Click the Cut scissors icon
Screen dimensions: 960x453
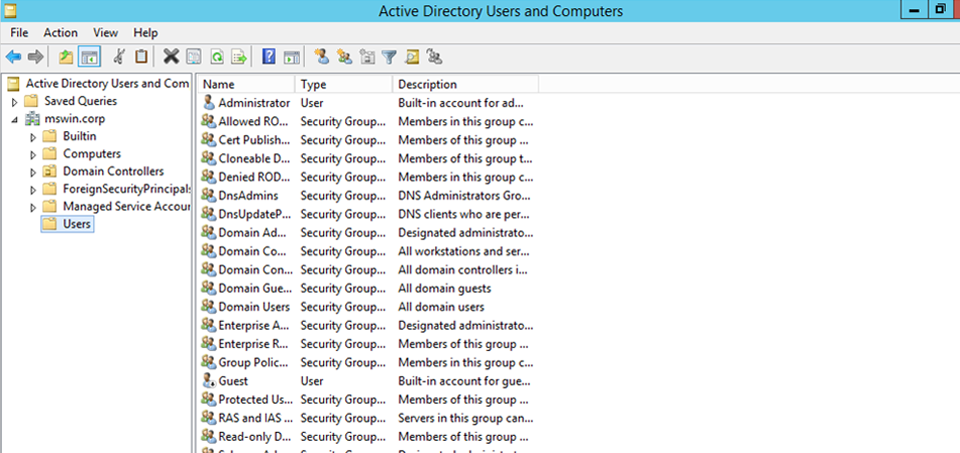pyautogui.click(x=120, y=57)
